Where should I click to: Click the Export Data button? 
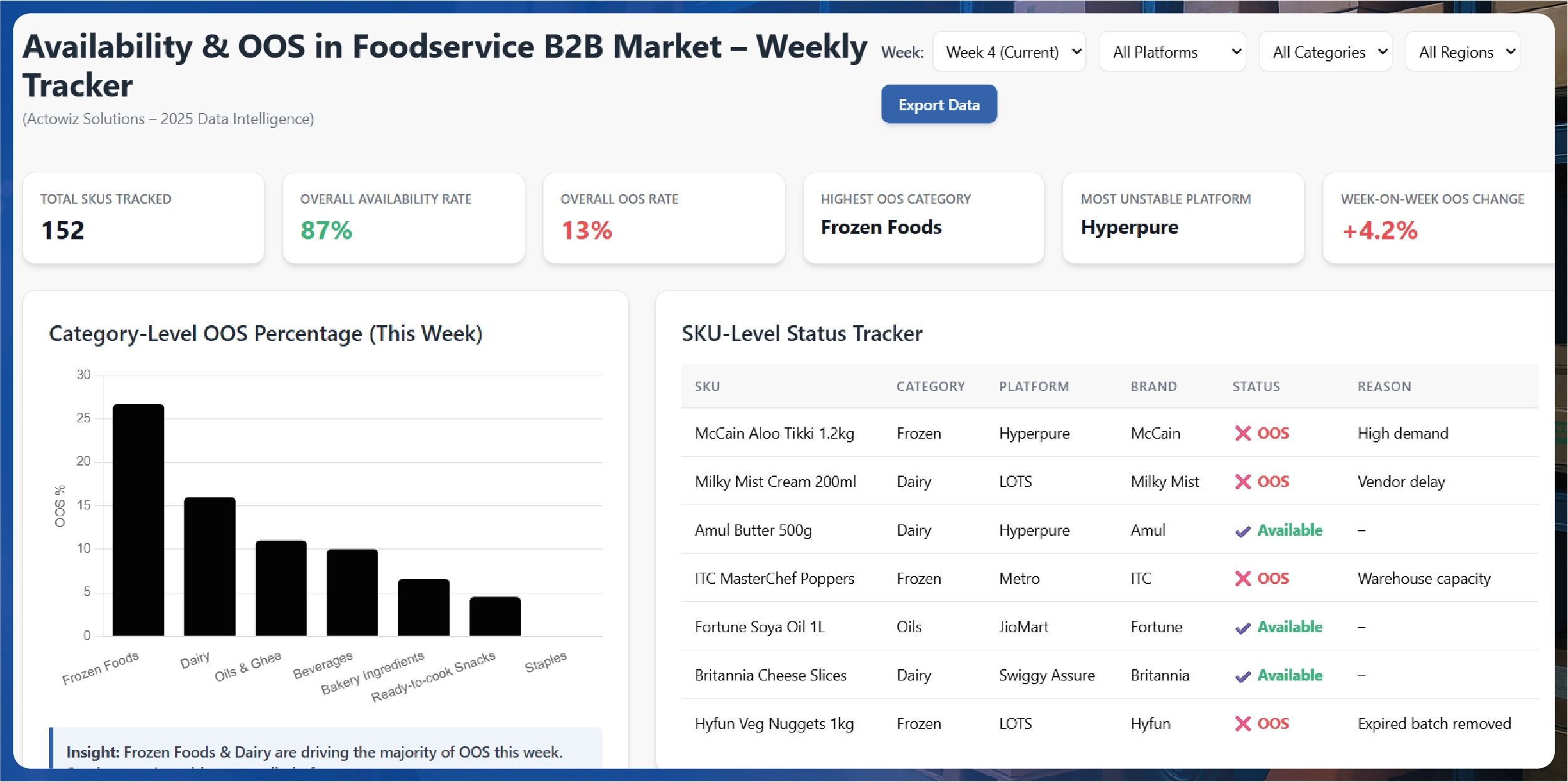[x=939, y=105]
